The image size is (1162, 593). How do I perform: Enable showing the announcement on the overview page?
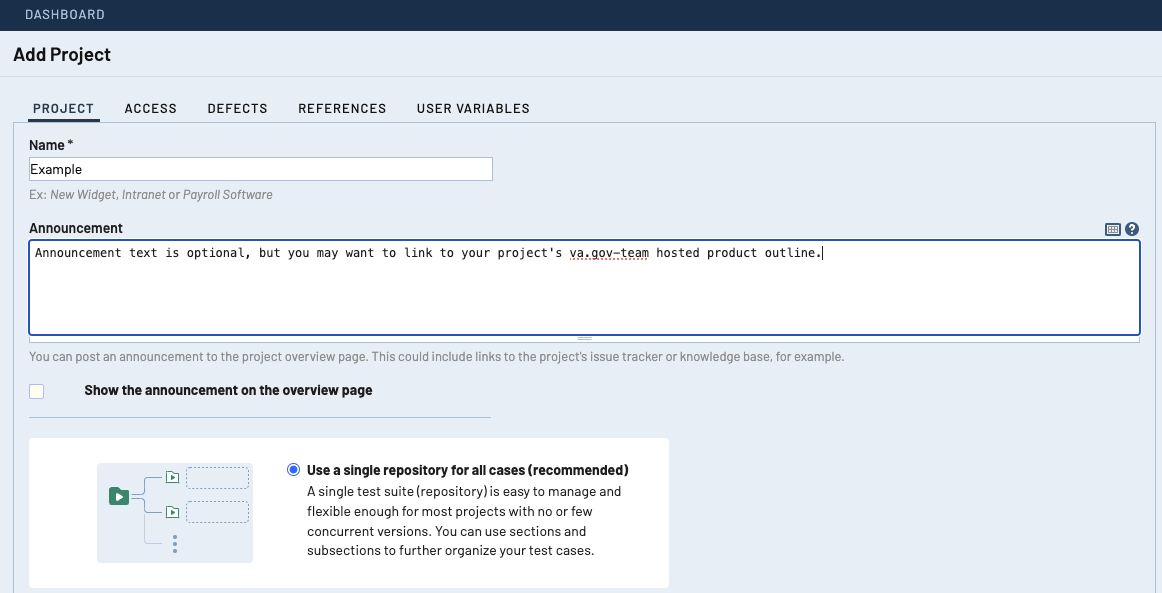[x=36, y=391]
